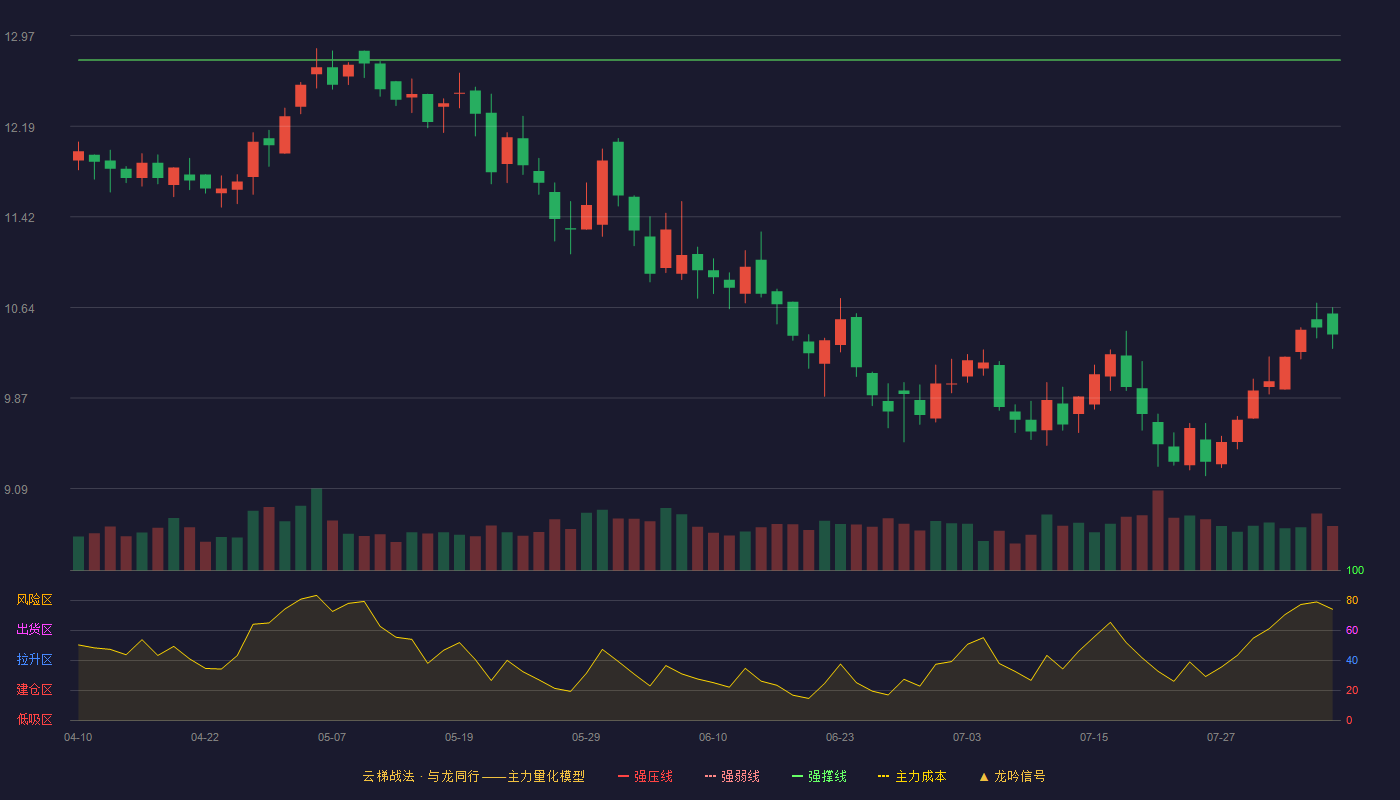Click the 20 indicator scale label
The image size is (1400, 800).
(1352, 690)
